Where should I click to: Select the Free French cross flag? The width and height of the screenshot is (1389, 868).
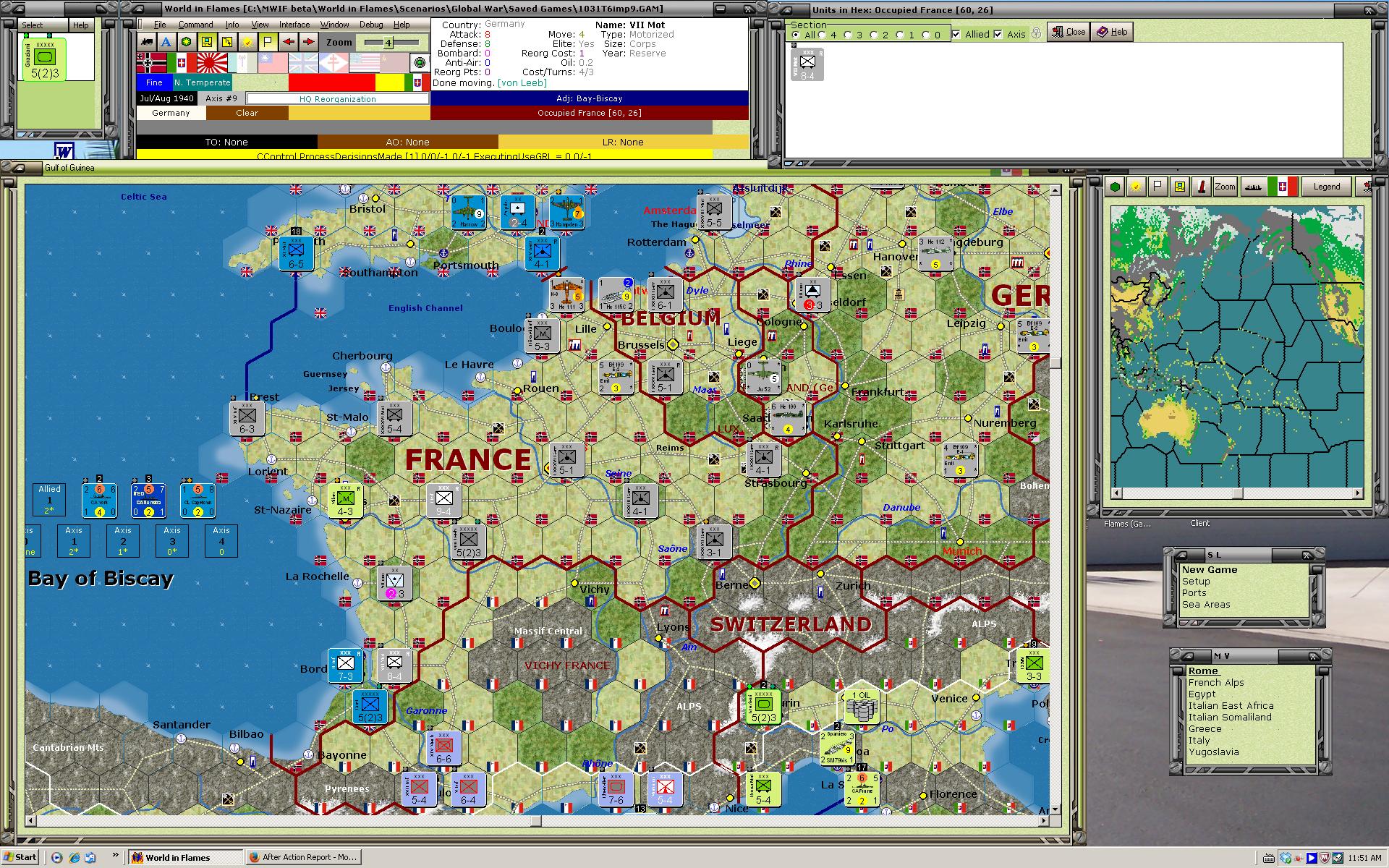pos(334,63)
